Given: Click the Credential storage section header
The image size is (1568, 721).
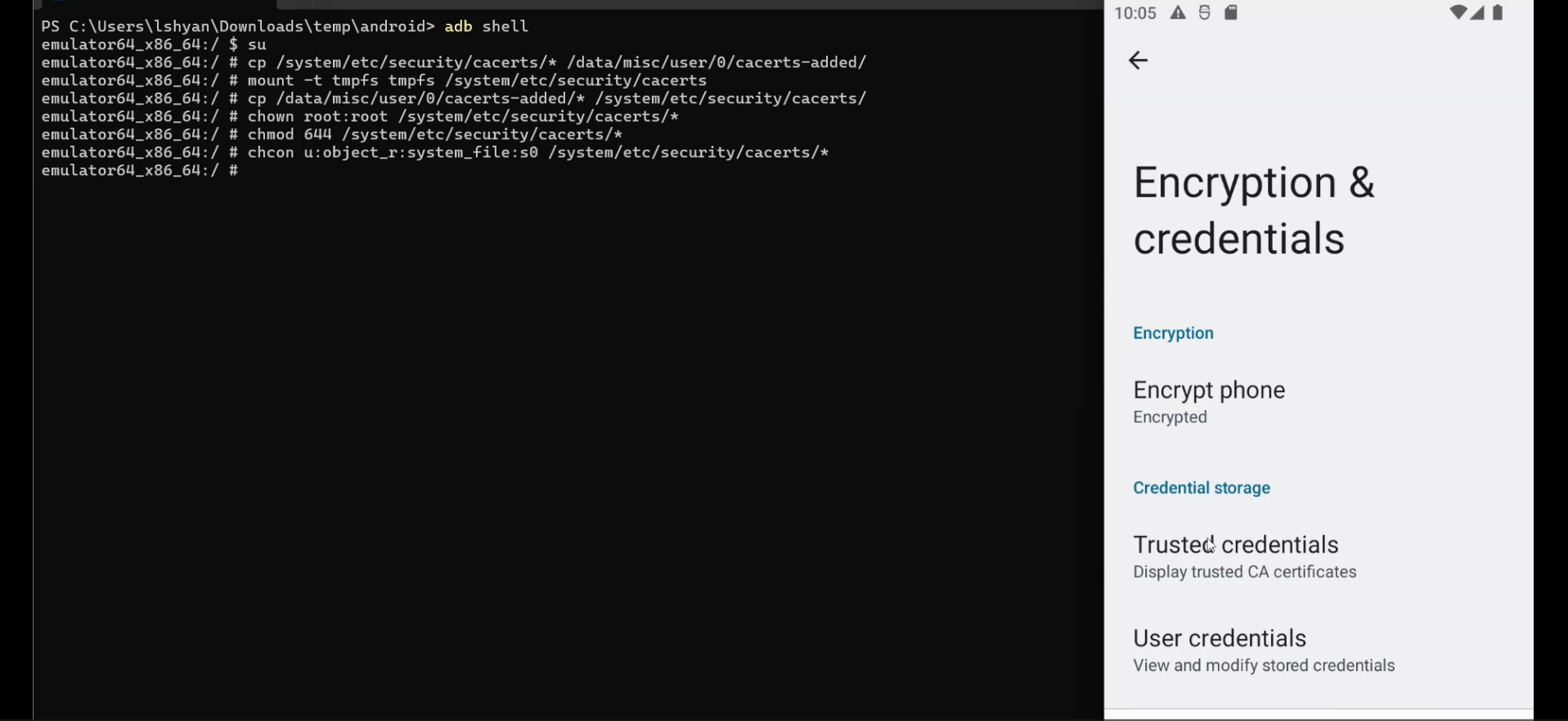Looking at the screenshot, I should pos(1202,488).
